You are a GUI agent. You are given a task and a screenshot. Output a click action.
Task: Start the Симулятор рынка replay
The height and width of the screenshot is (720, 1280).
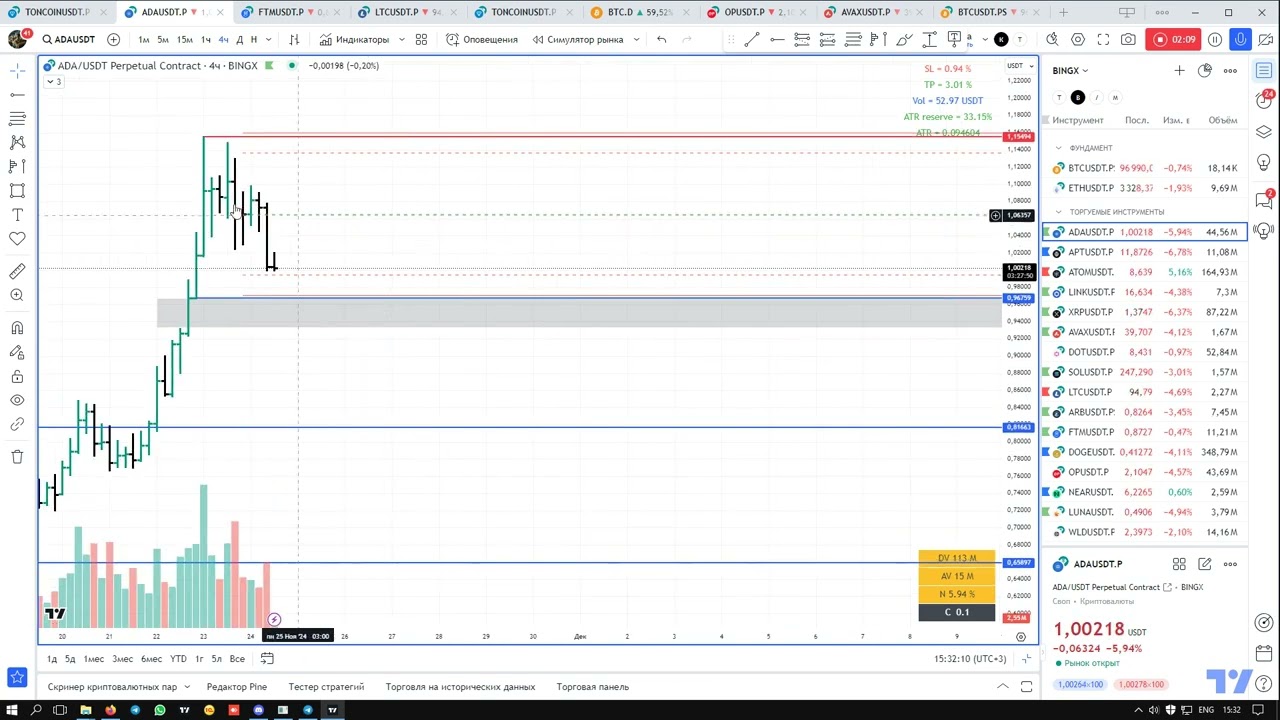point(578,39)
